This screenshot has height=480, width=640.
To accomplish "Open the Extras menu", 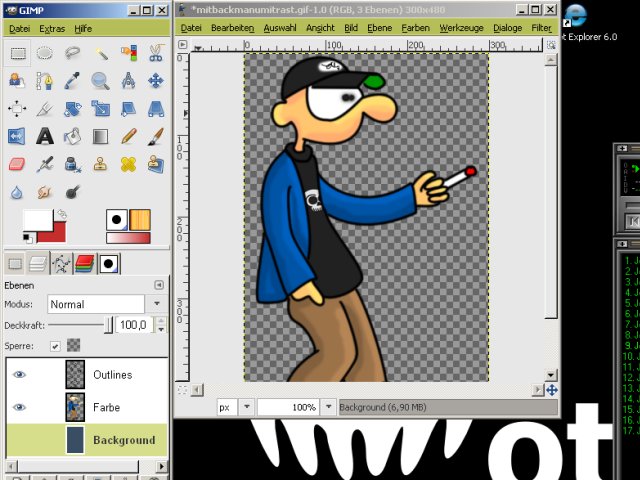I will pos(52,29).
